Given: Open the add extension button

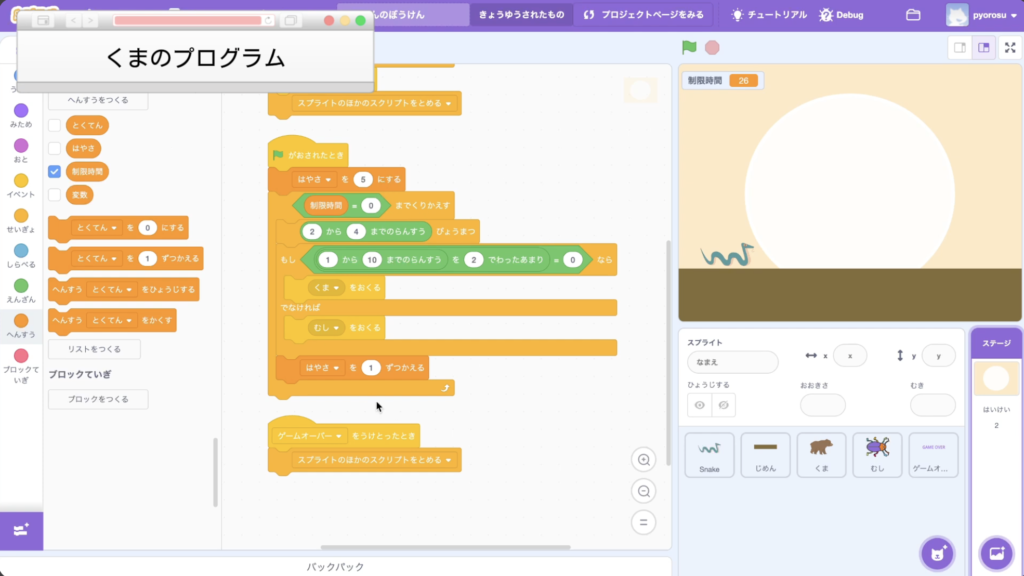Looking at the screenshot, I should click(x=21, y=529).
